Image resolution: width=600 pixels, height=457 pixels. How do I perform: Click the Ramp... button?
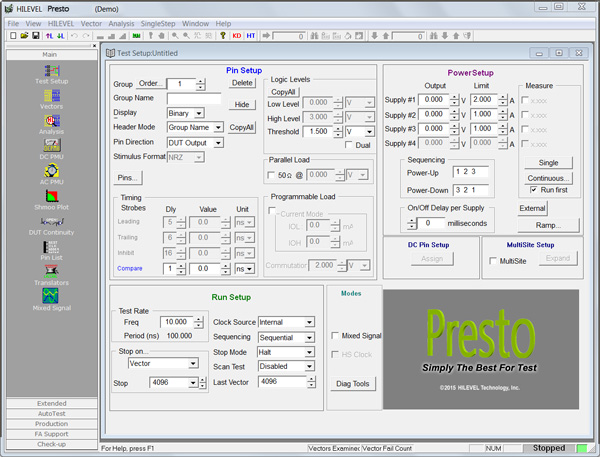point(548,225)
